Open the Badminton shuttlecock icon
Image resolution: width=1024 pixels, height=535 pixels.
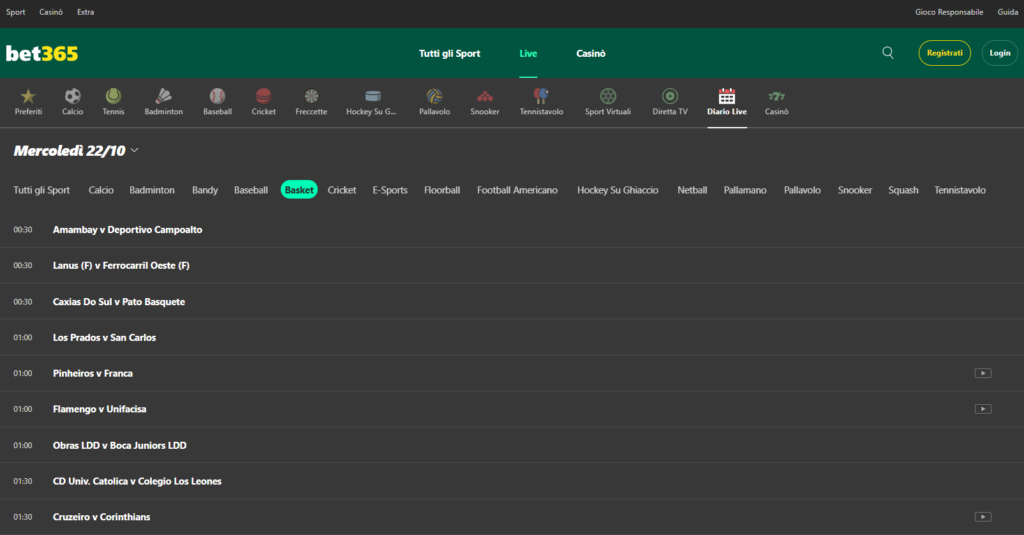pos(163,96)
